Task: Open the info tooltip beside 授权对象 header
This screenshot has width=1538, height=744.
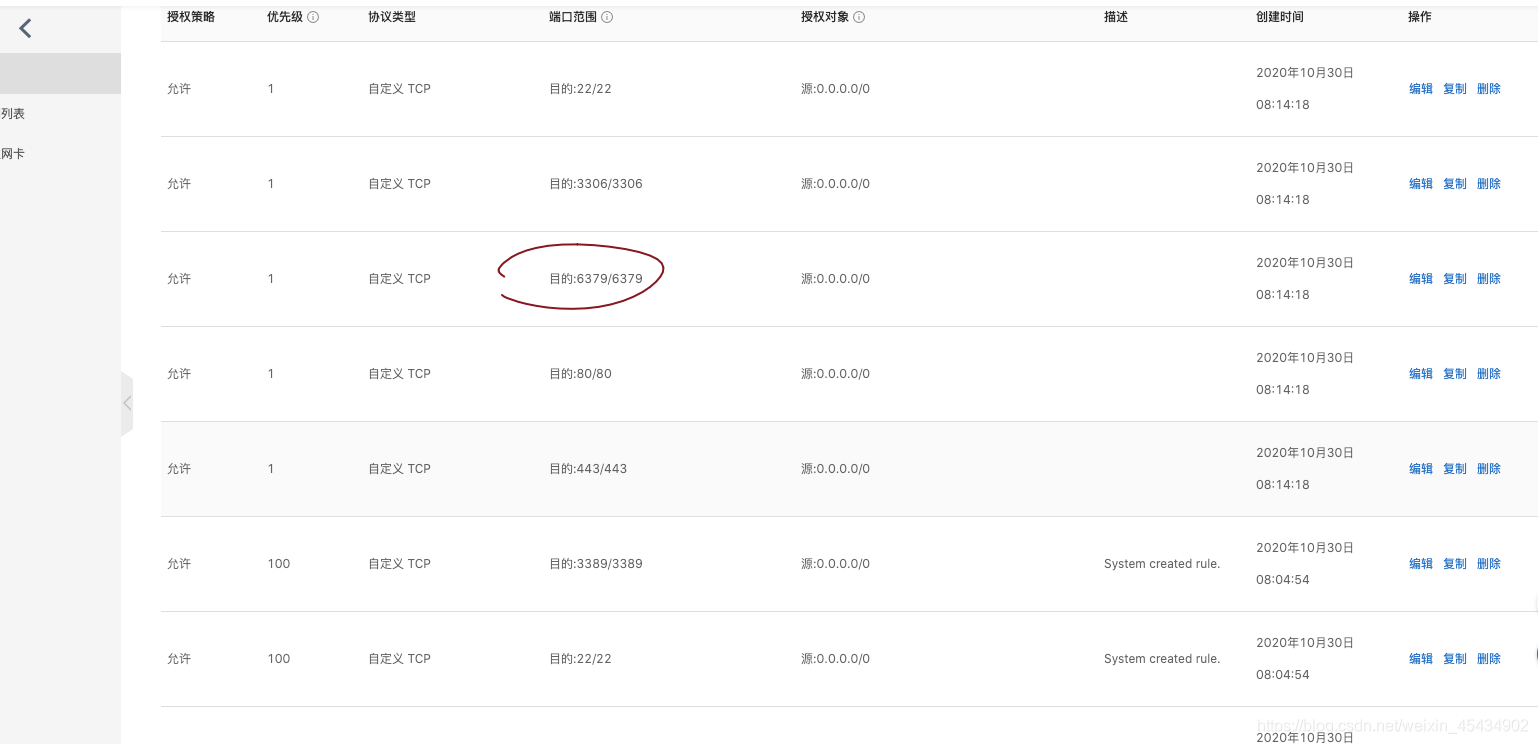Action: tap(859, 17)
